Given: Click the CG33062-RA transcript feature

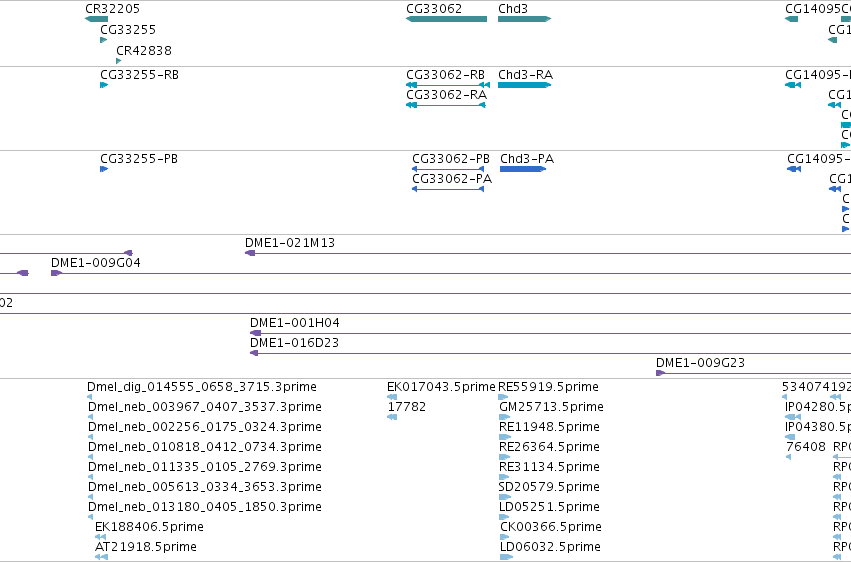Looking at the screenshot, I should coord(446,105).
